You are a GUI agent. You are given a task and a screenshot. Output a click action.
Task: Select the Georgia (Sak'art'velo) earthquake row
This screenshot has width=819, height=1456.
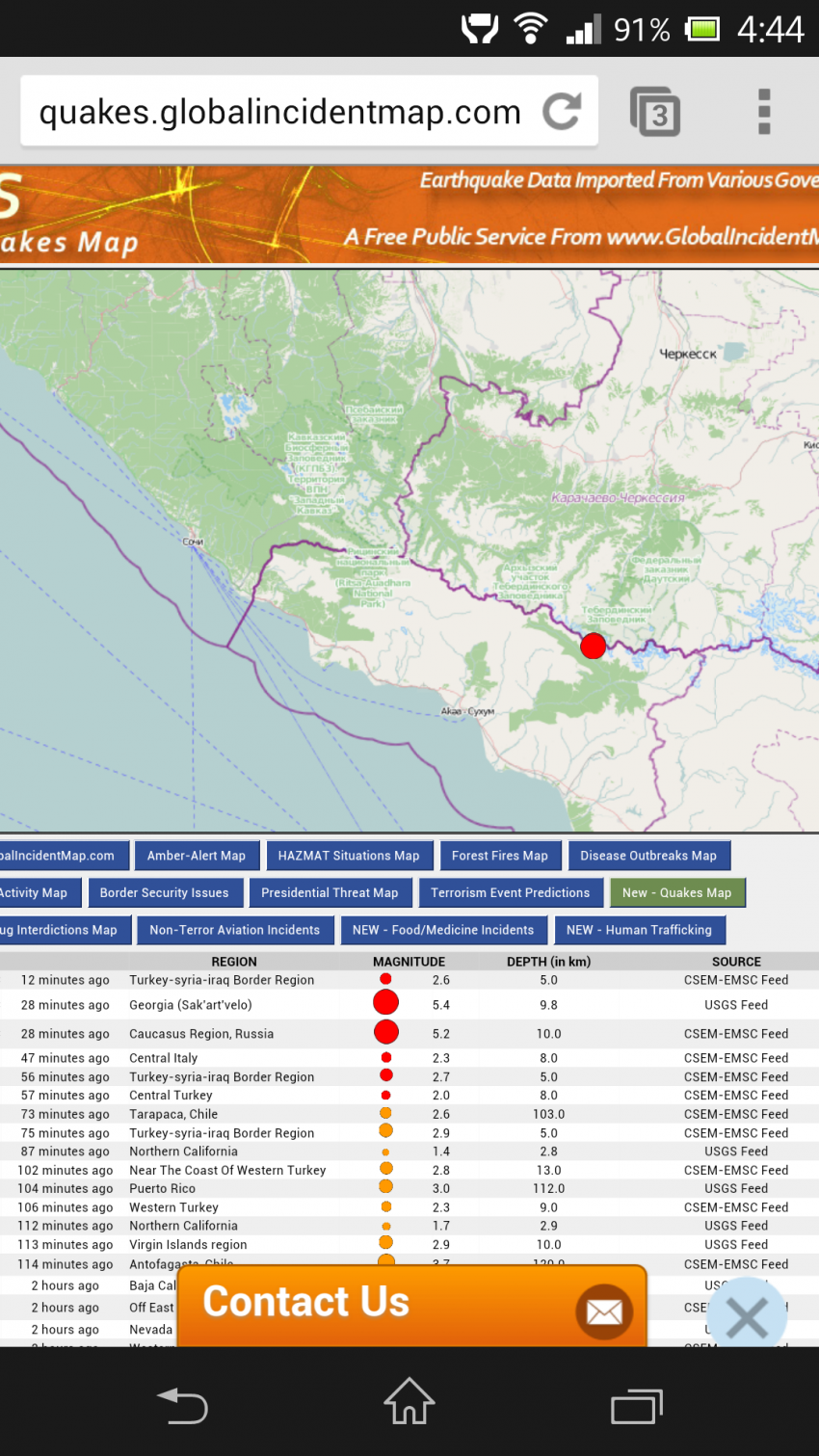(x=191, y=1005)
